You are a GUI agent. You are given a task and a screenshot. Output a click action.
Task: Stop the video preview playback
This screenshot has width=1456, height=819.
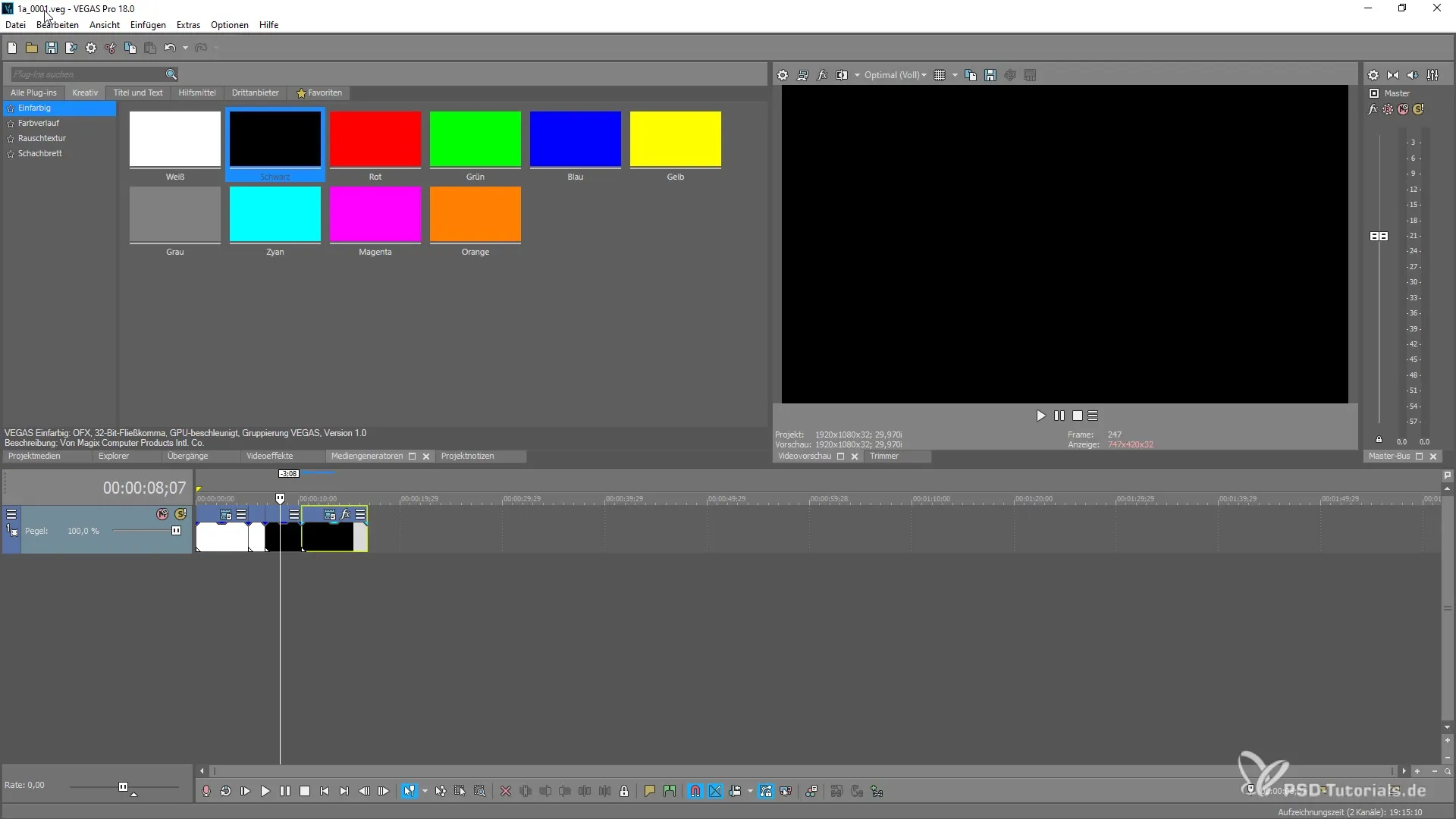[1078, 416]
